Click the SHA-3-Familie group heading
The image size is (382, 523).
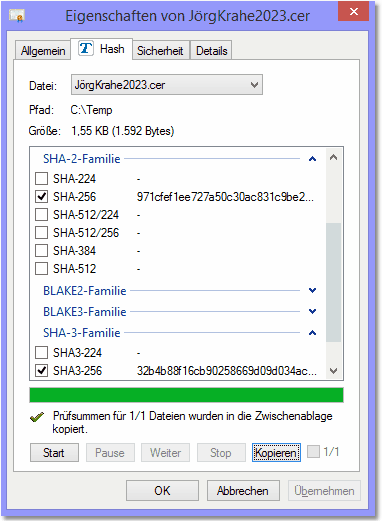(x=82, y=333)
